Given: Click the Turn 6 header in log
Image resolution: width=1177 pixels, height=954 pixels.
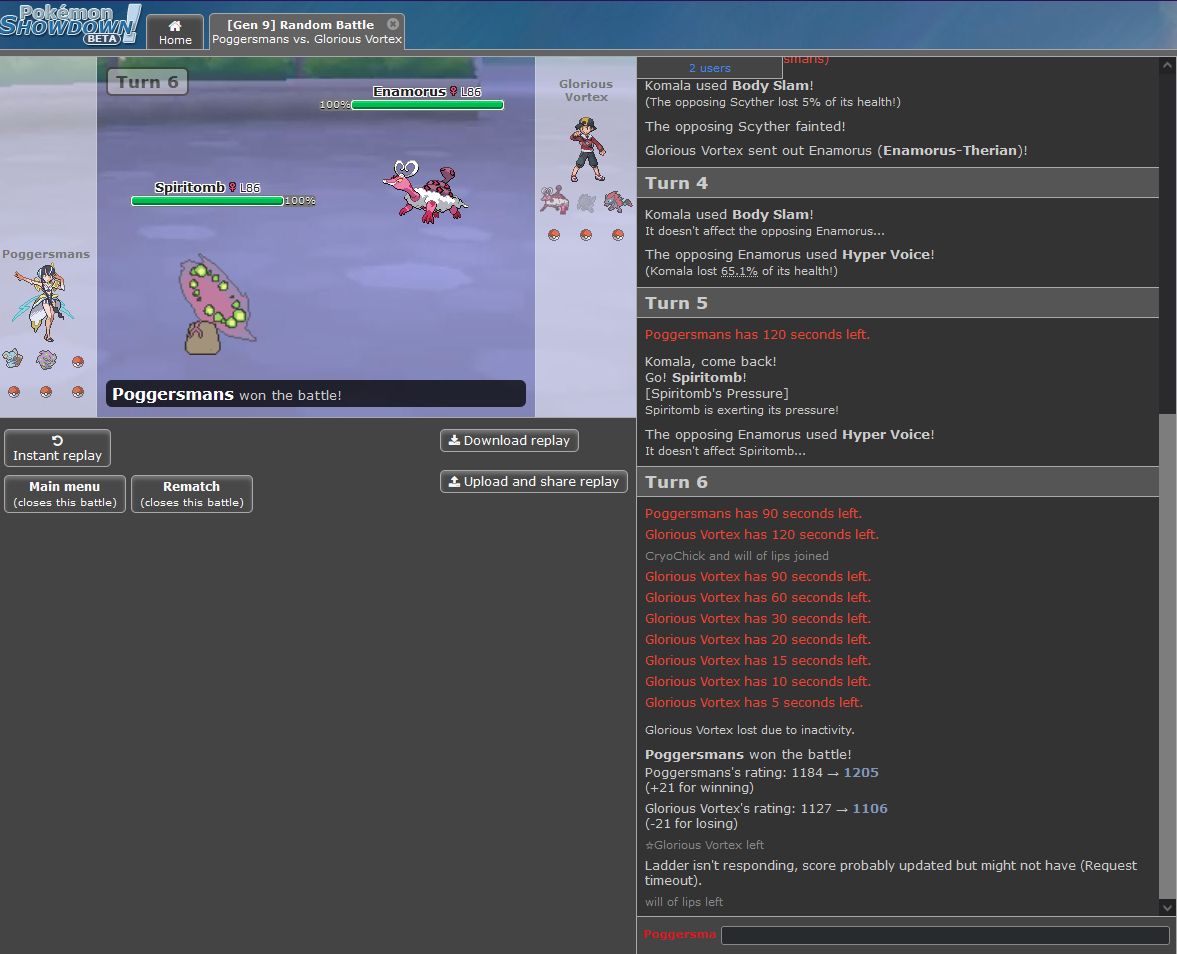Looking at the screenshot, I should point(898,482).
